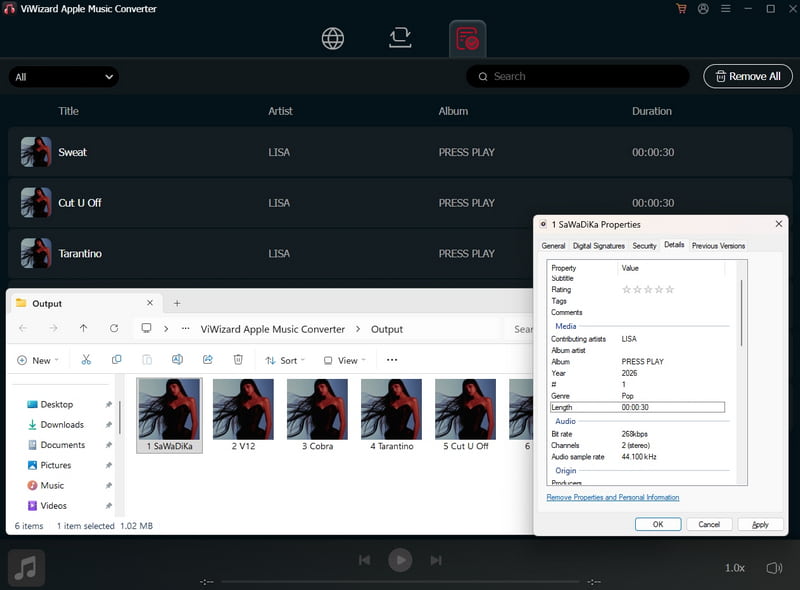Click the Copy icon in Explorer toolbar

click(x=116, y=360)
